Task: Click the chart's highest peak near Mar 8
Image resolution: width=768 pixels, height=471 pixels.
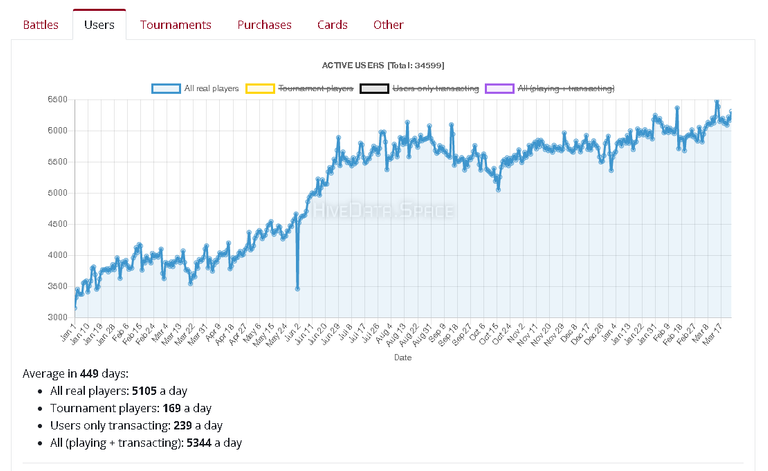Action: tap(717, 101)
